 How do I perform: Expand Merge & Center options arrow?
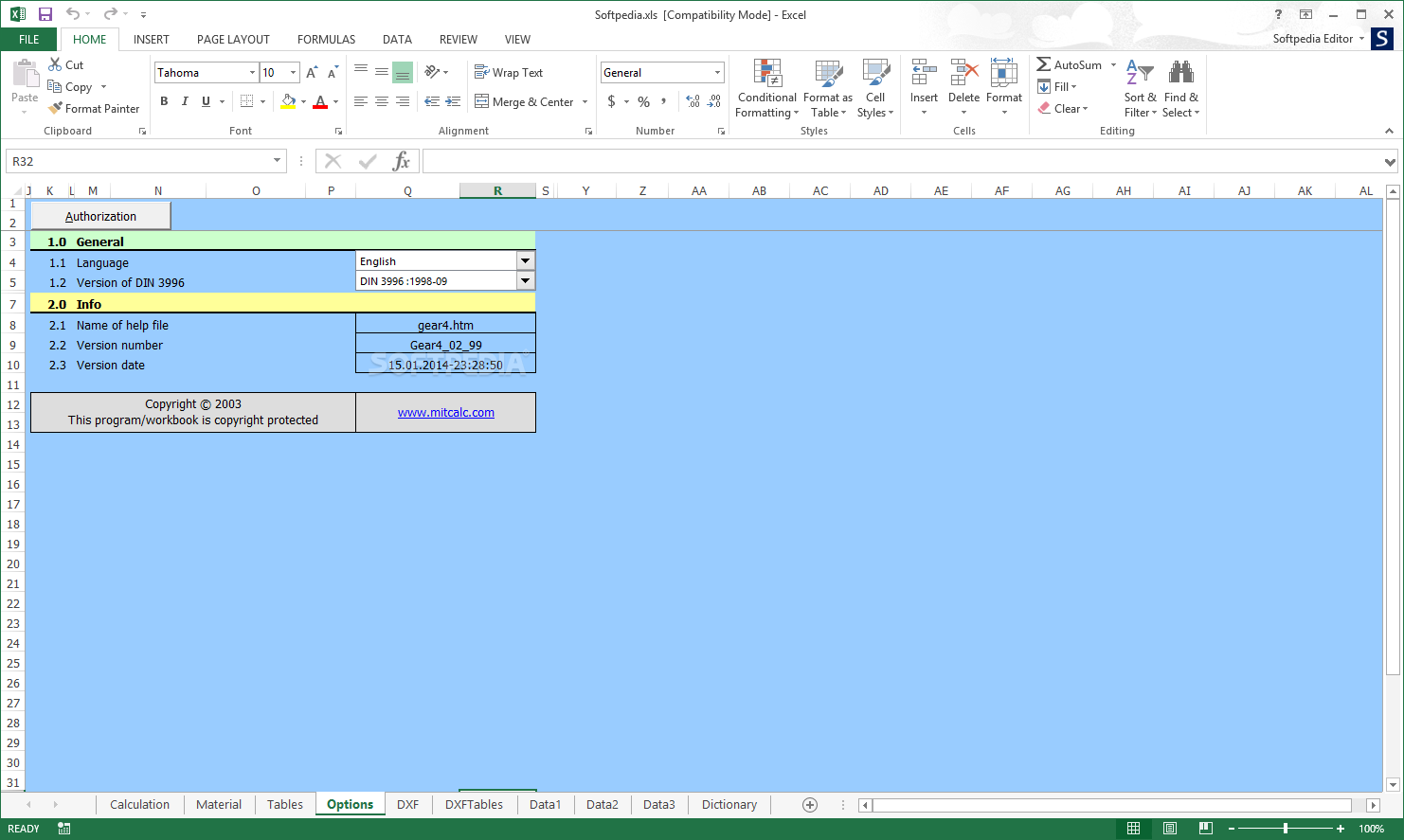point(585,101)
